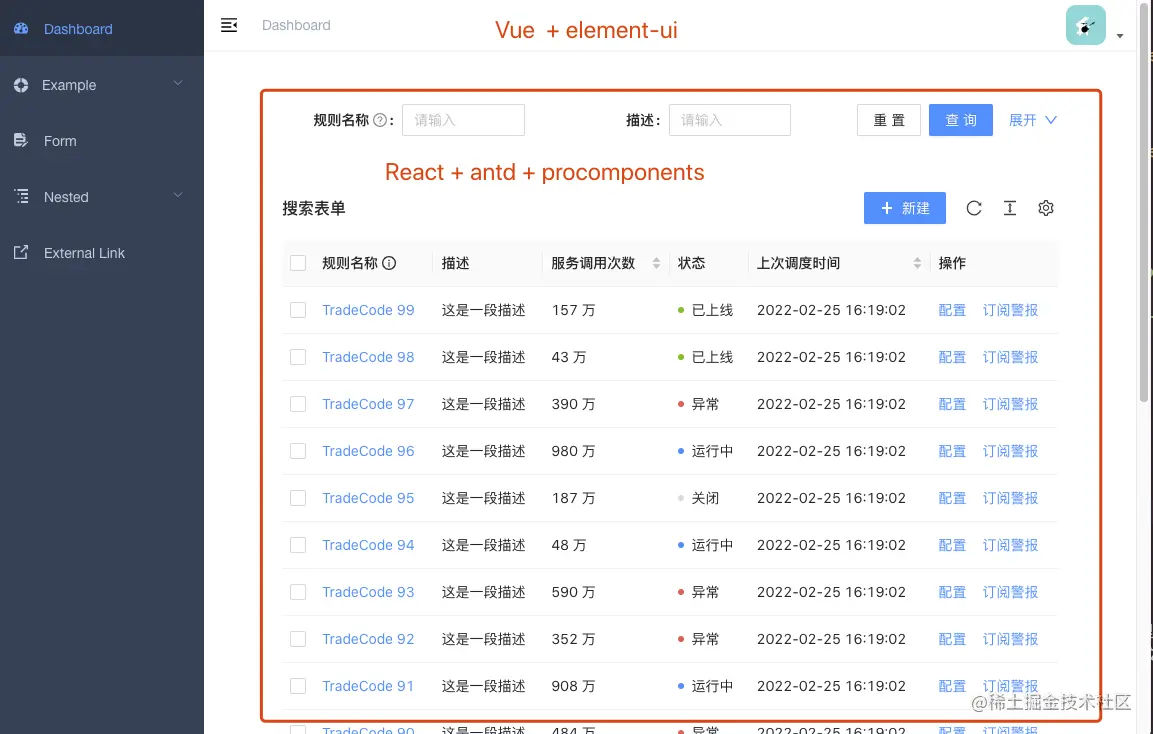Open the table density icon
Viewport: 1153px width, 734px height.
1010,208
